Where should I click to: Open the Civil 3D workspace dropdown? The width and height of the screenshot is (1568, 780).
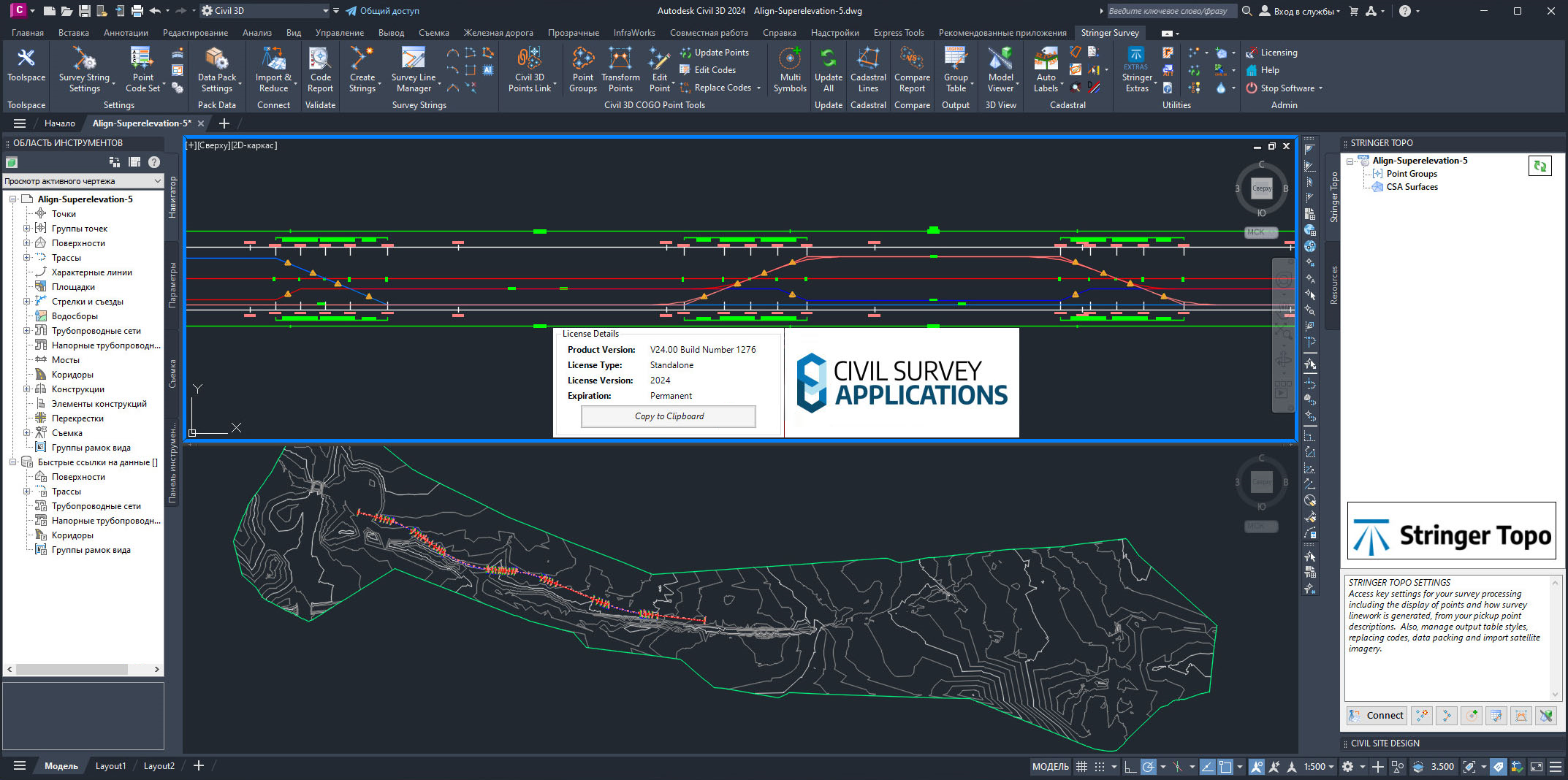[265, 11]
